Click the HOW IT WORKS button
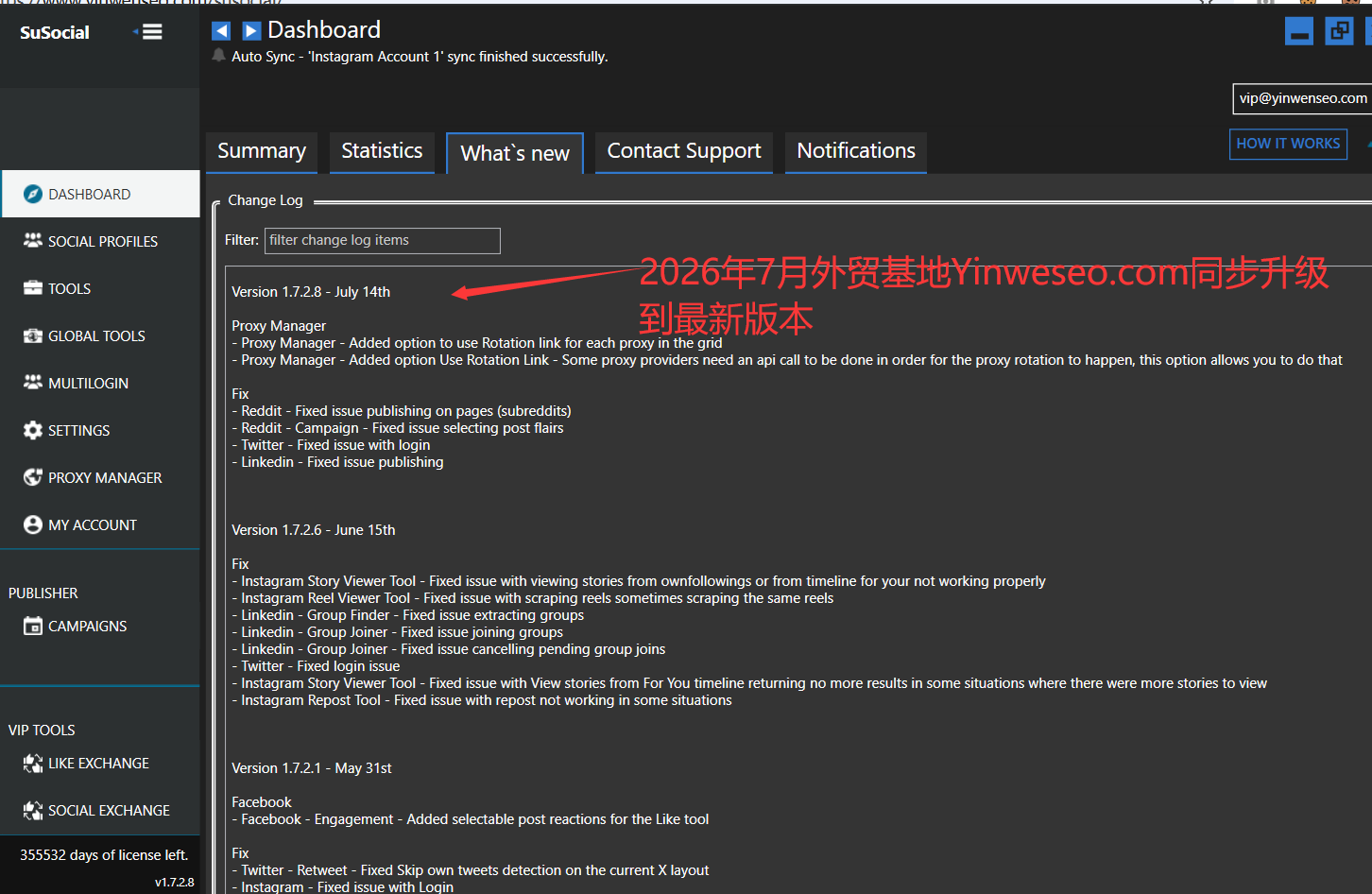 [1288, 144]
